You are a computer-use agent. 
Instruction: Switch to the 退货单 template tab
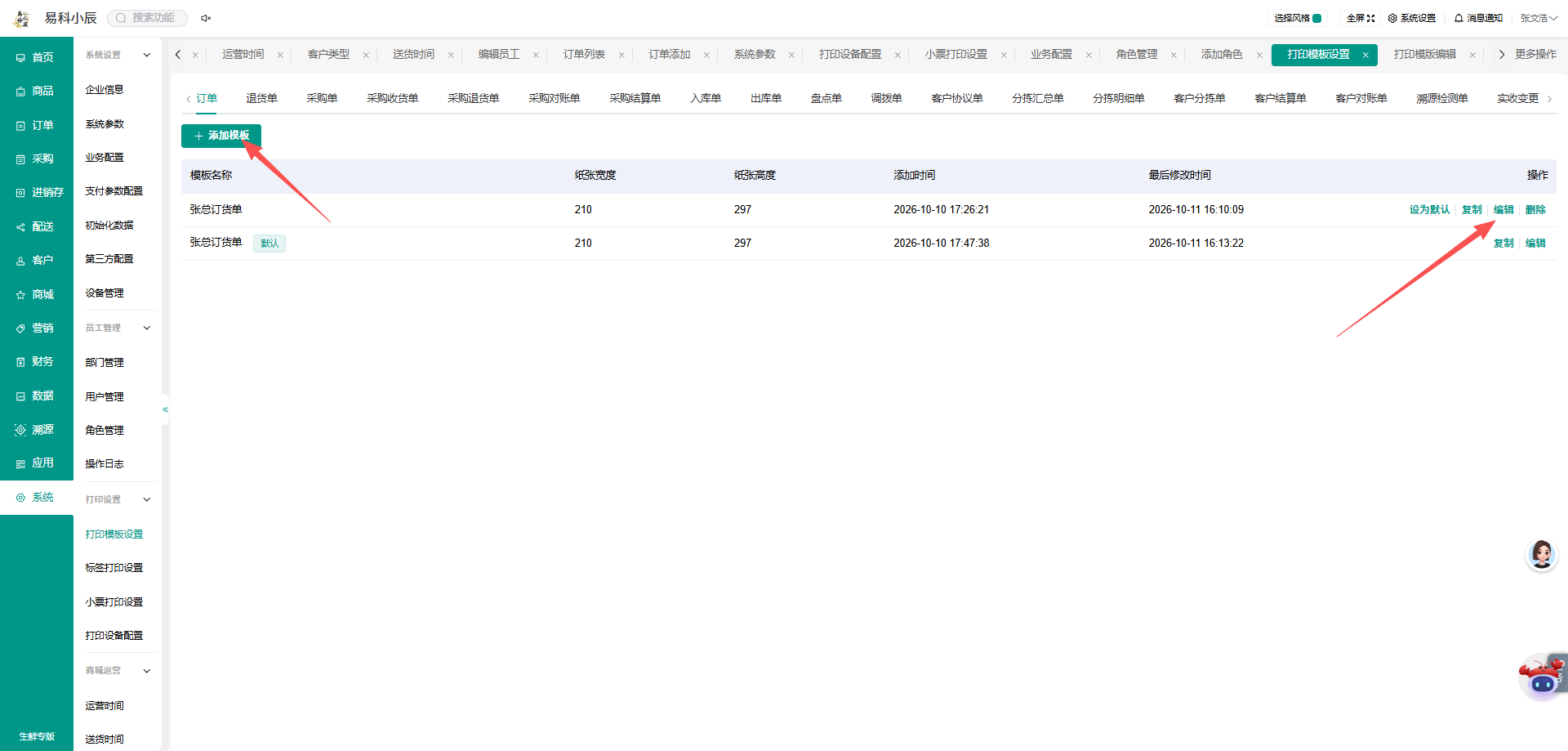261,98
